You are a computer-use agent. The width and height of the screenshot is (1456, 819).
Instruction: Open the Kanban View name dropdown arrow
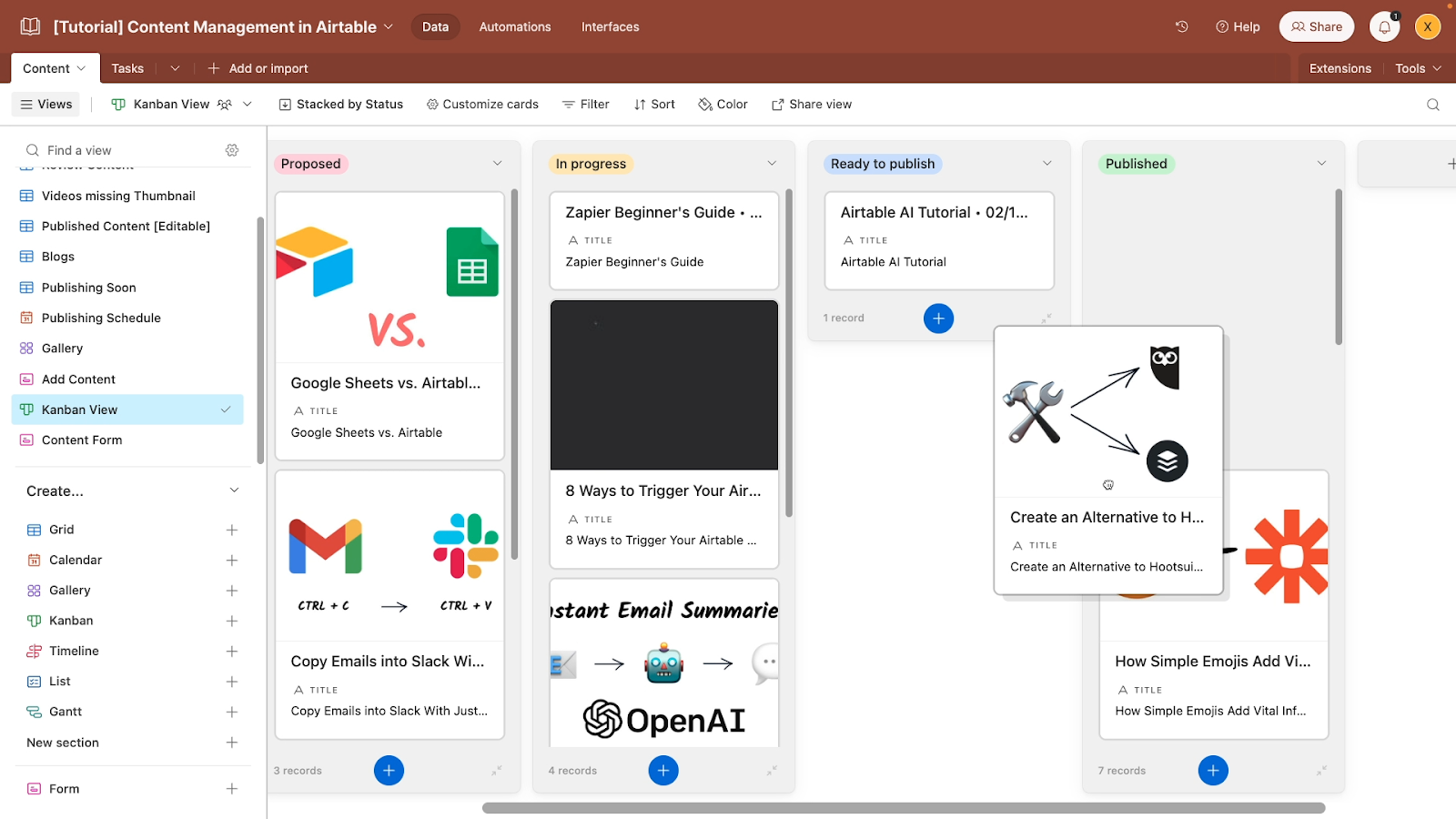[x=247, y=105]
